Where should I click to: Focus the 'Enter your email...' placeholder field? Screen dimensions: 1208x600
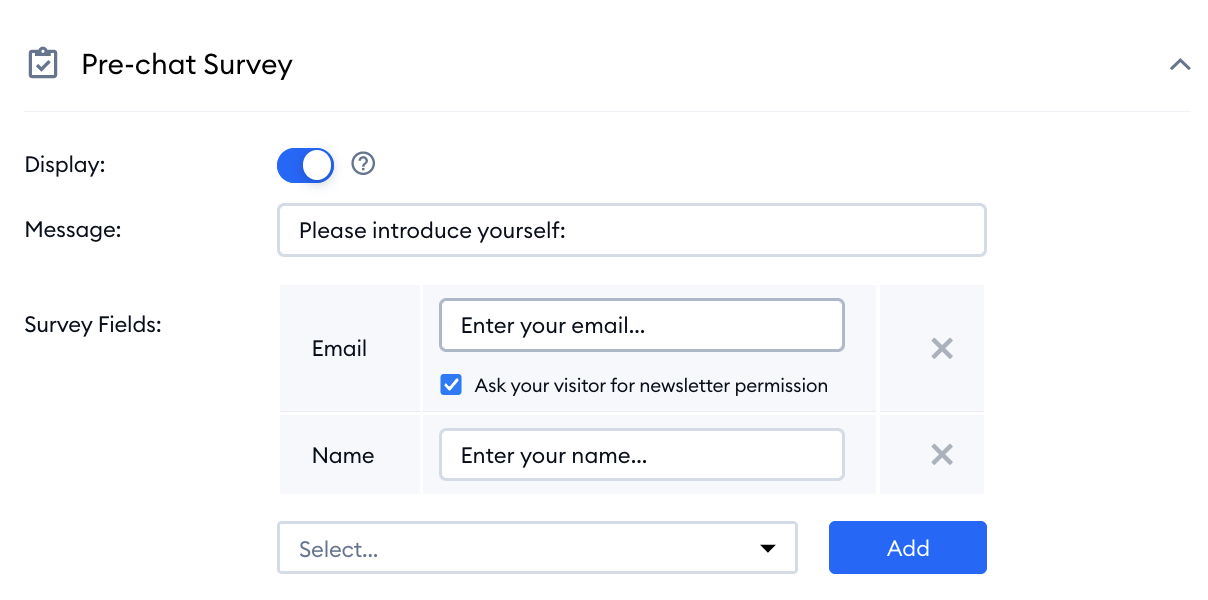click(642, 325)
